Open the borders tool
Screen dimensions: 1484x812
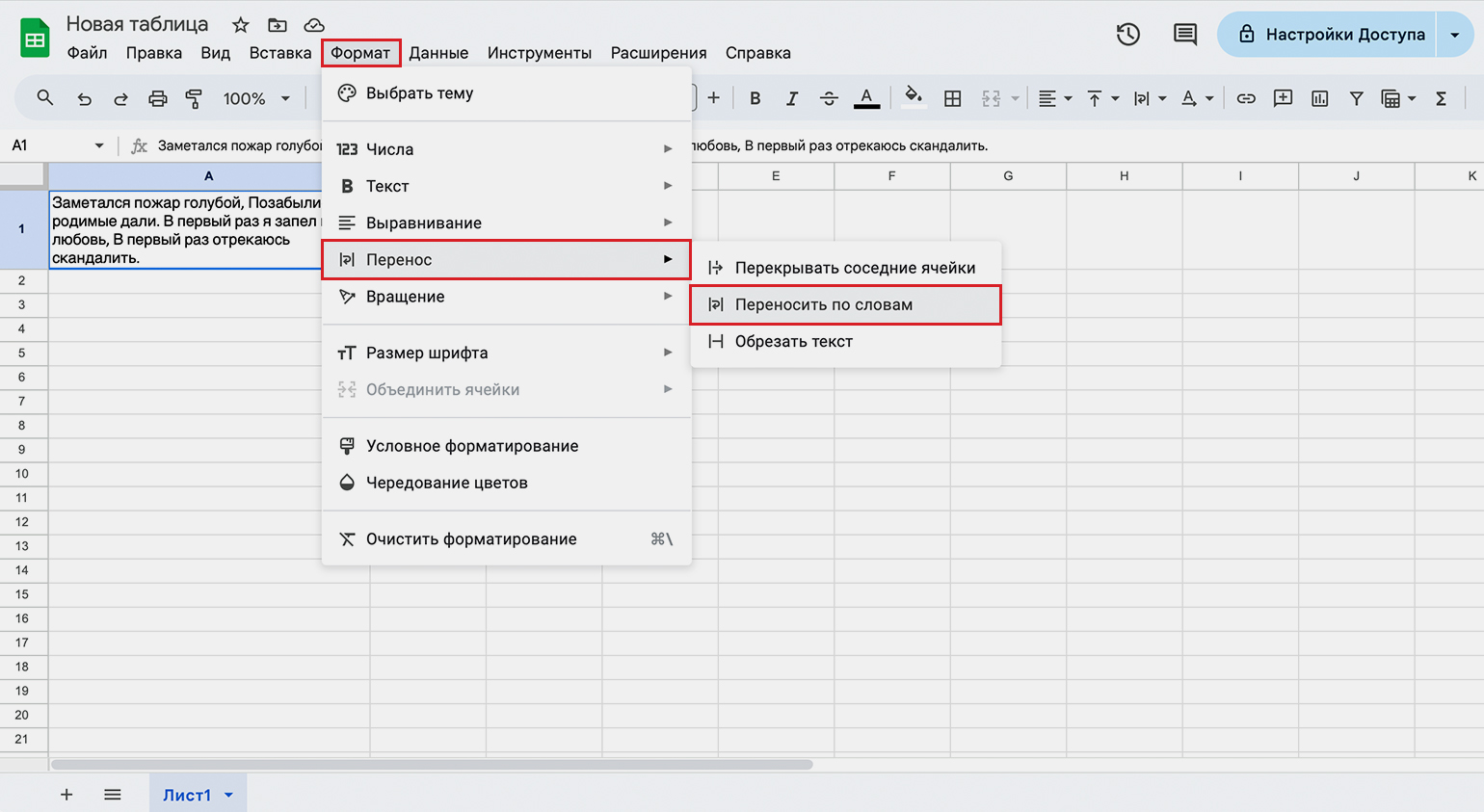pyautogui.click(x=952, y=98)
